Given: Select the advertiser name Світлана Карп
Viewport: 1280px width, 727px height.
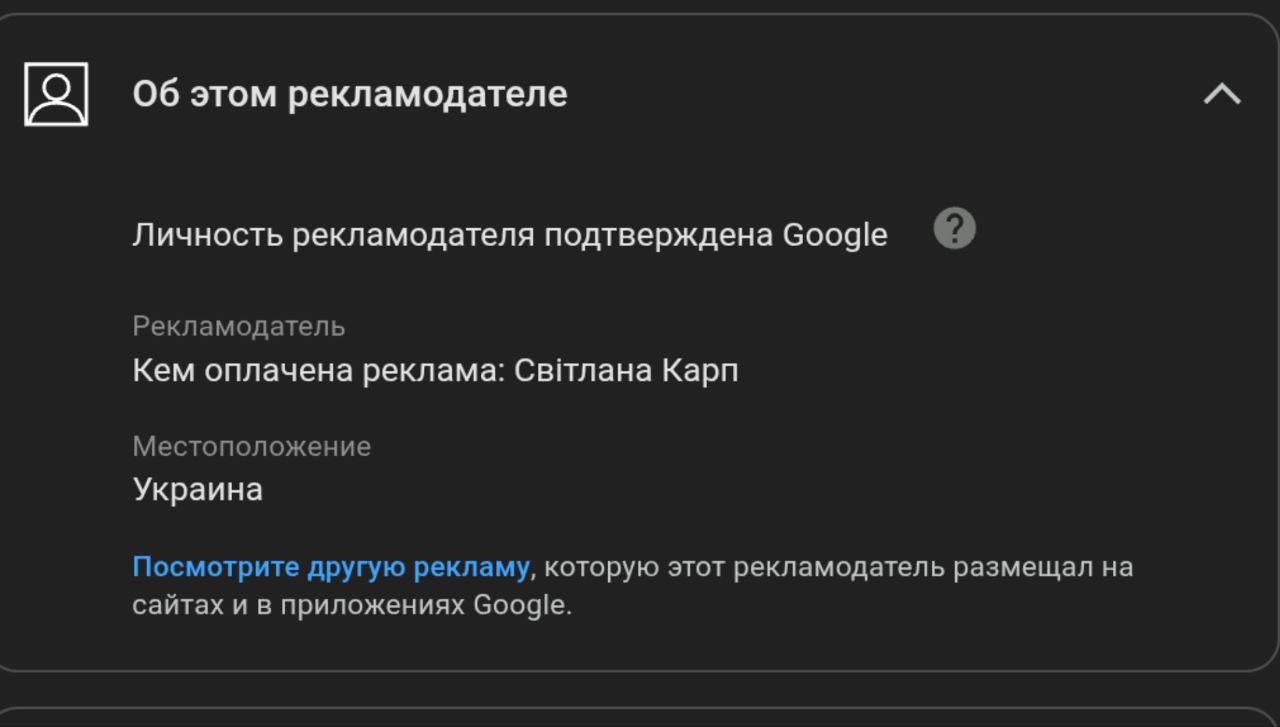Looking at the screenshot, I should tap(626, 371).
